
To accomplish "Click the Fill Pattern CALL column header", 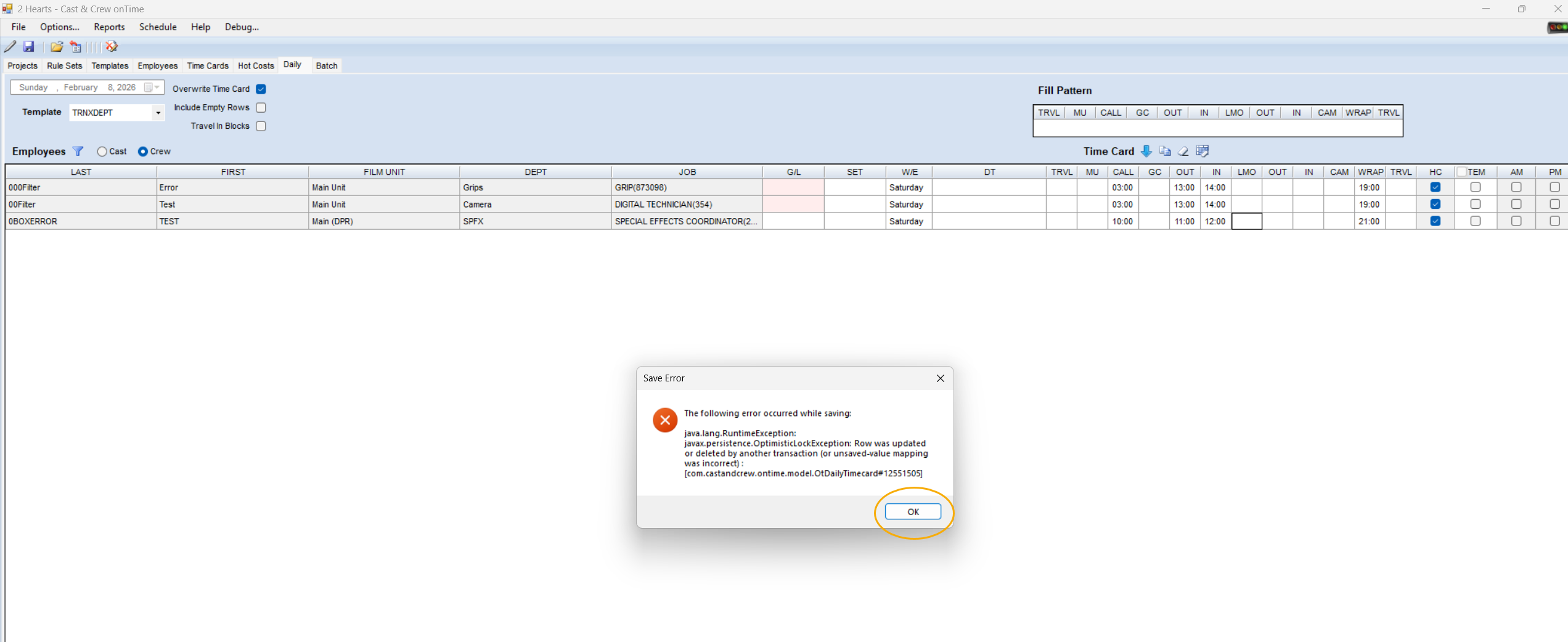I will click(x=1111, y=113).
